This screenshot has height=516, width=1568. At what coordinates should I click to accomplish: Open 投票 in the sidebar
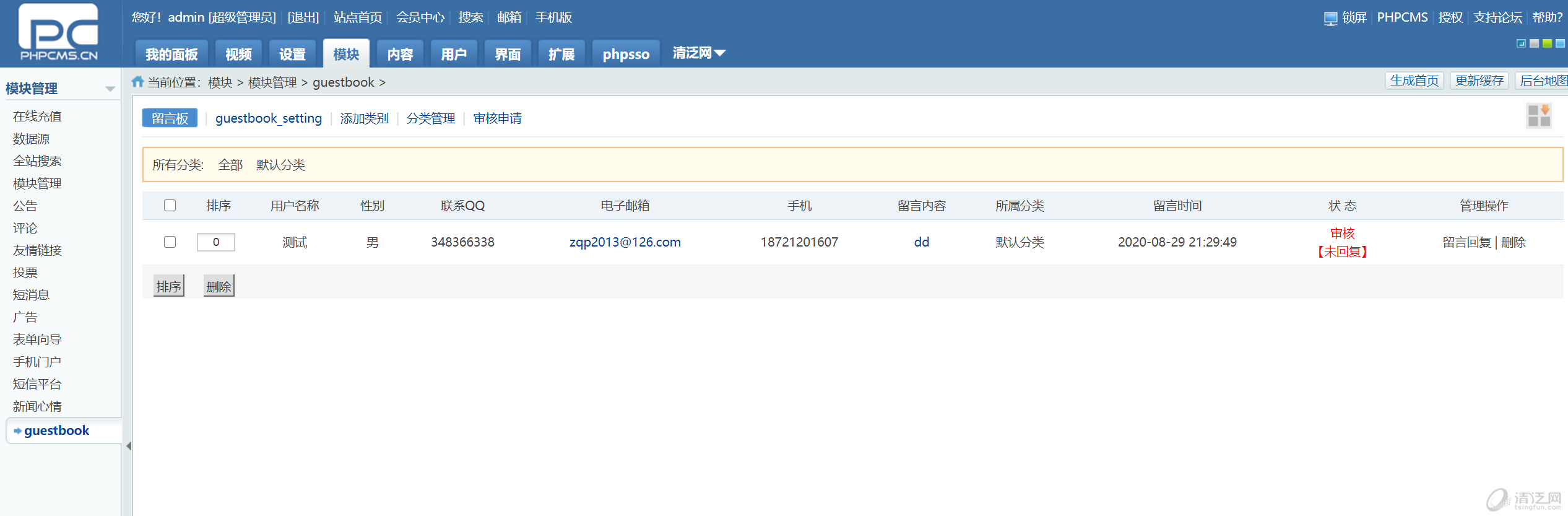(25, 273)
